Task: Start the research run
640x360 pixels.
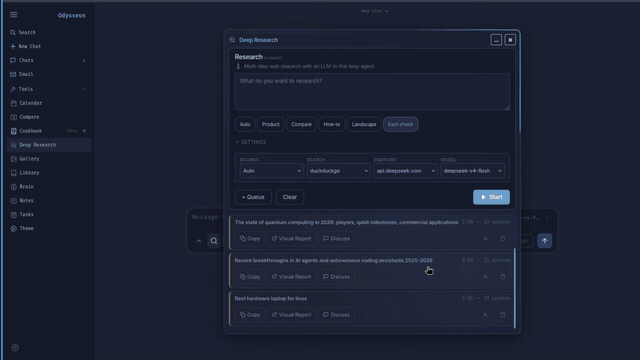Action: point(491,197)
